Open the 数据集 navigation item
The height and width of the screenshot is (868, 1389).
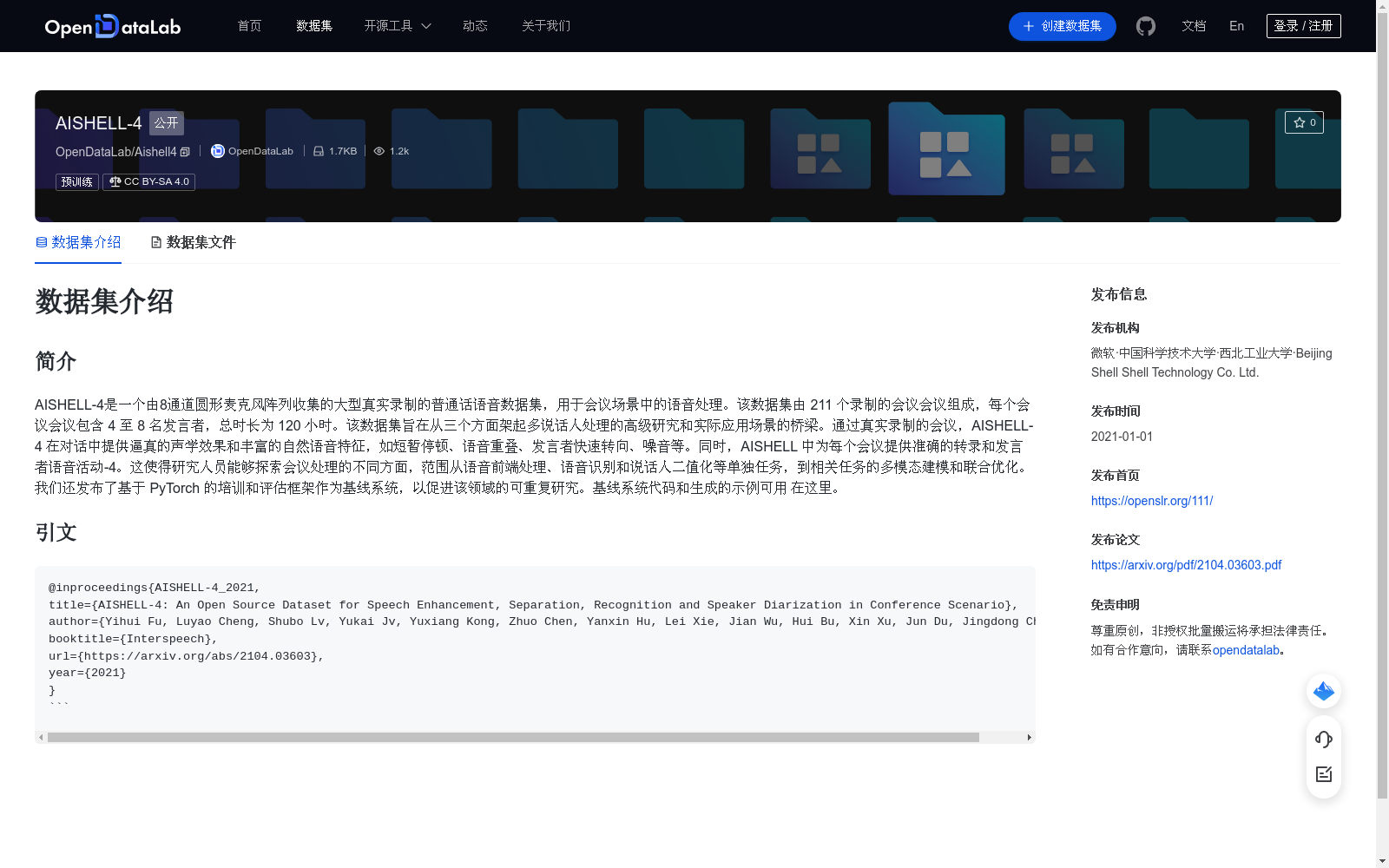[314, 26]
